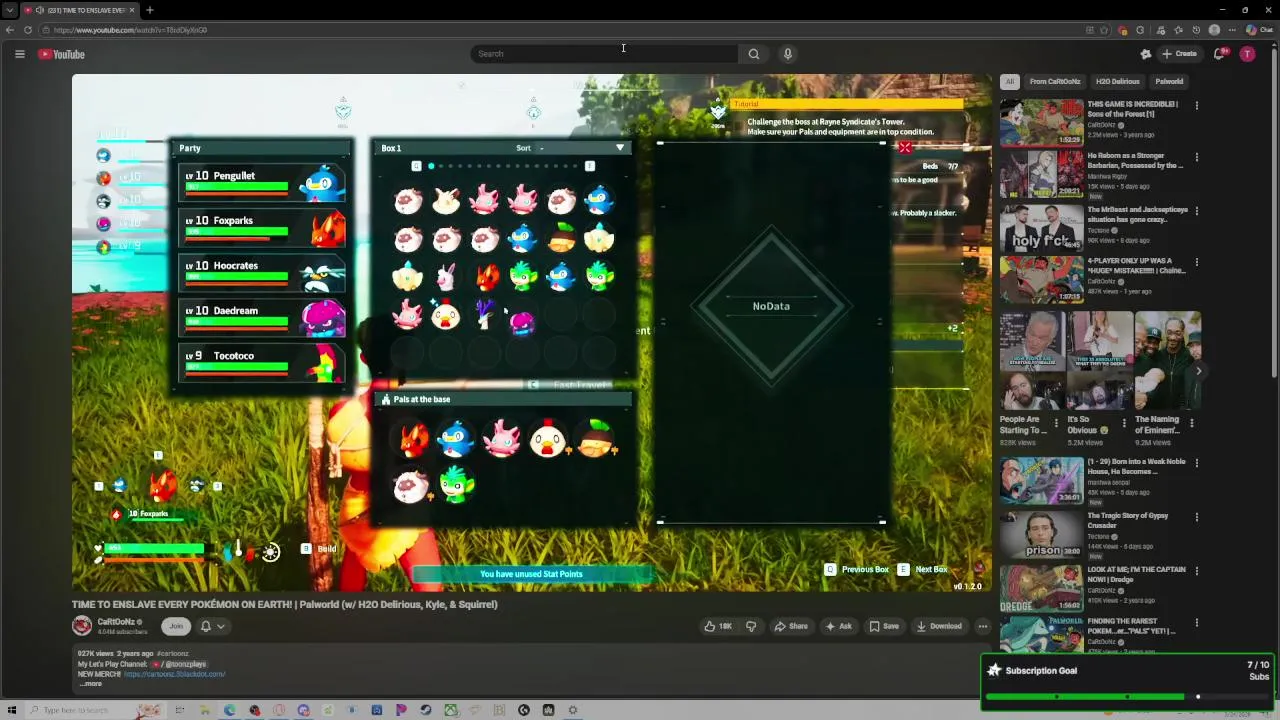Click the browser address bar URL
The image size is (1280, 720).
coord(130,30)
